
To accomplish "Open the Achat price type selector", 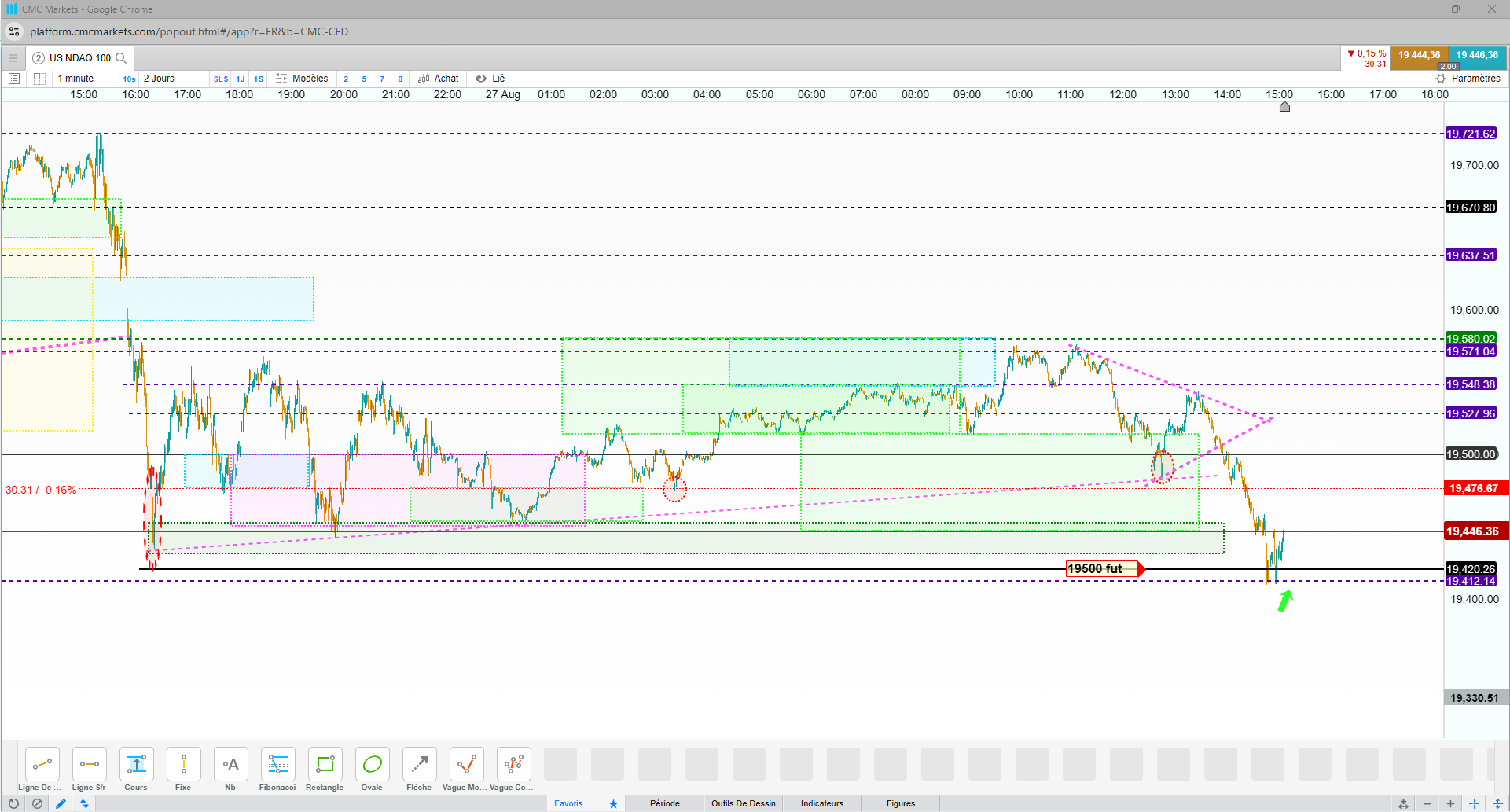I will [439, 79].
